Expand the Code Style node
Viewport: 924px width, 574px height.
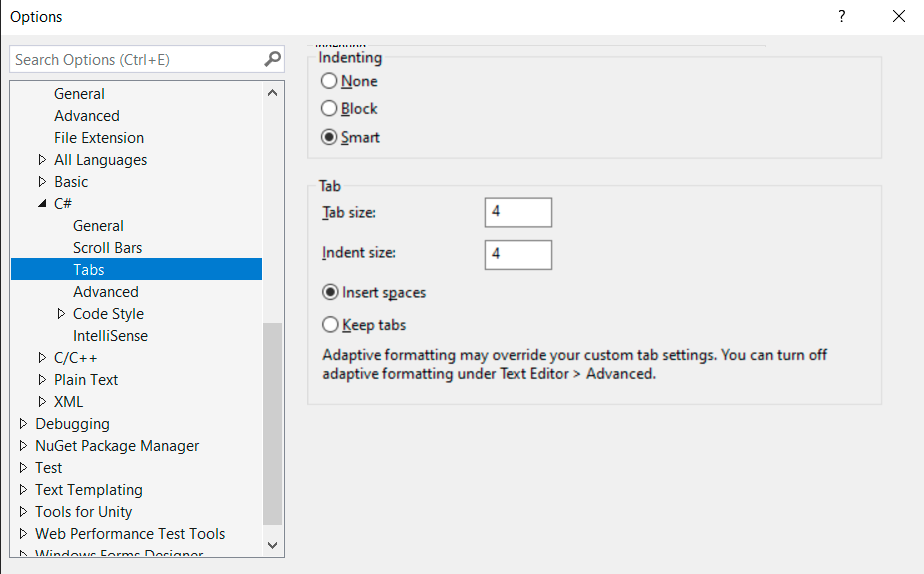(61, 314)
